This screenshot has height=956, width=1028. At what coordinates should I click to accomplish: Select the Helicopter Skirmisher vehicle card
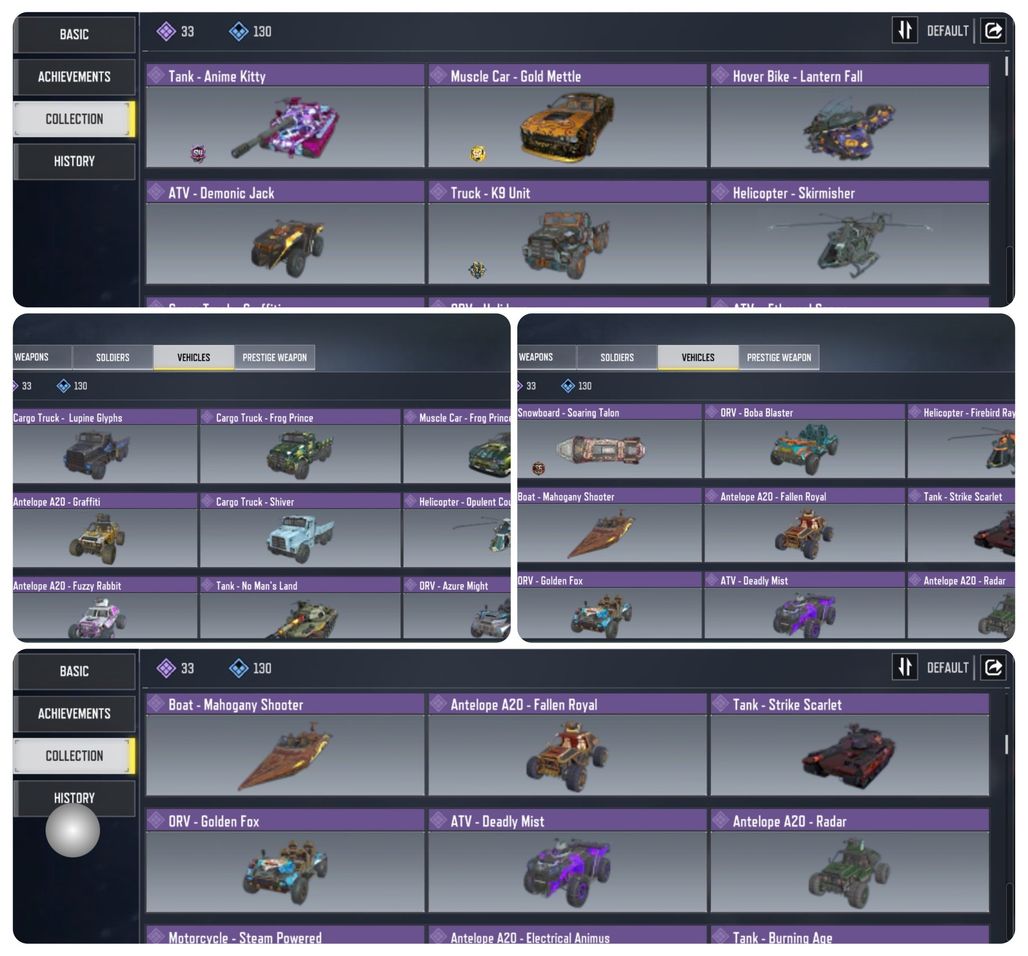850,233
